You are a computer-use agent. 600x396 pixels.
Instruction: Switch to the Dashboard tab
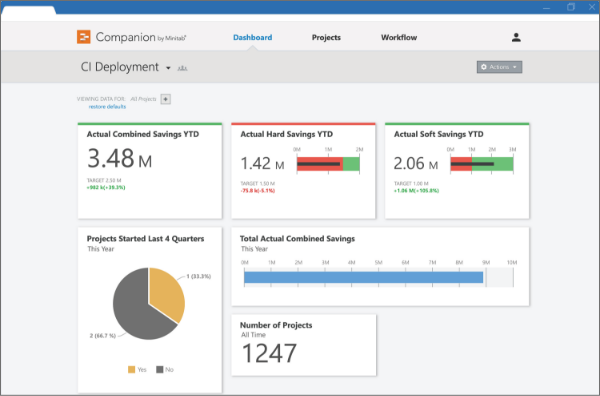coord(253,37)
